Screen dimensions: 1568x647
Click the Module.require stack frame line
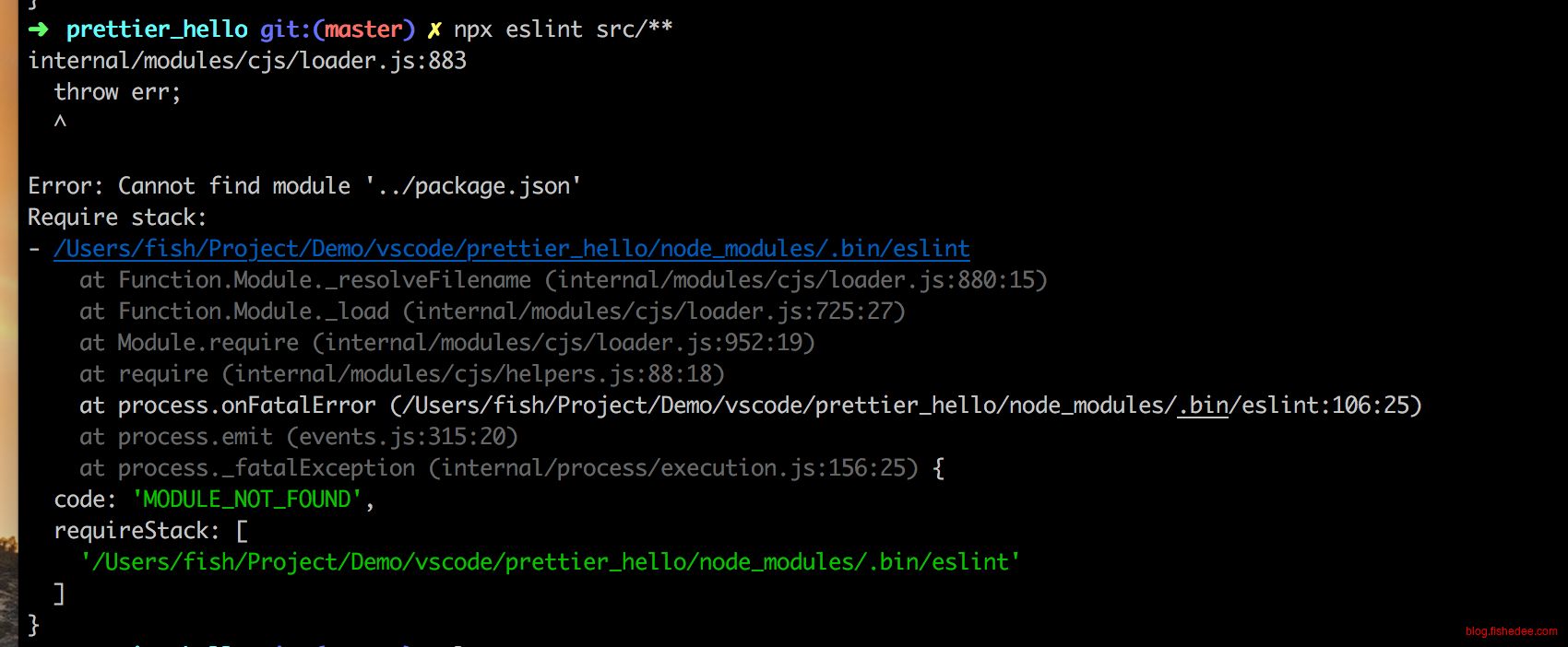point(447,343)
